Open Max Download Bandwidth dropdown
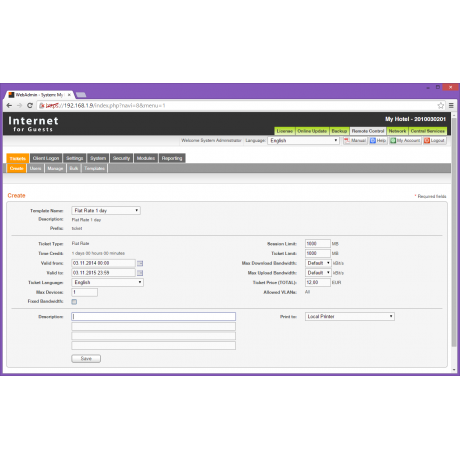460x460 pixels. pos(318,263)
